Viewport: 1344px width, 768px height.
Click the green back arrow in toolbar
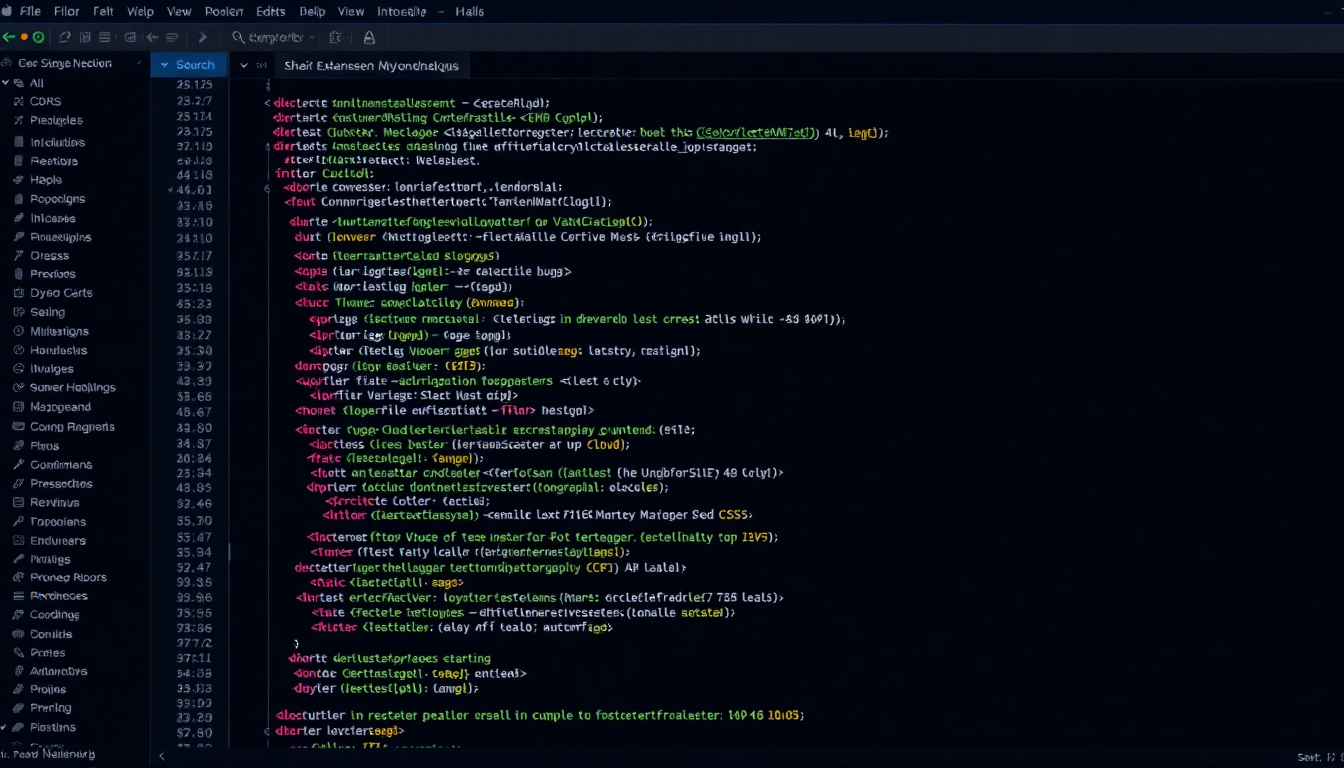pos(8,37)
